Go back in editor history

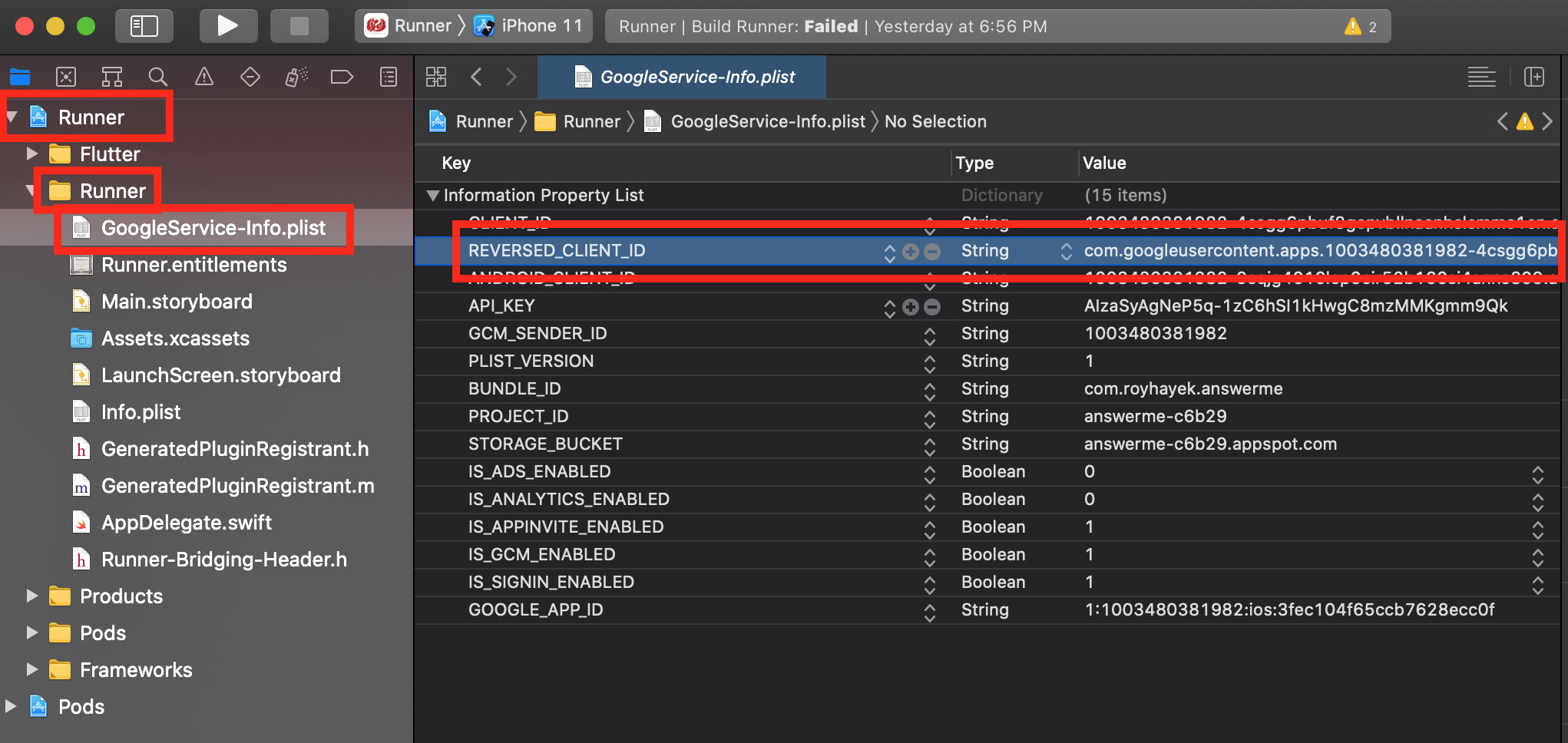tap(476, 77)
